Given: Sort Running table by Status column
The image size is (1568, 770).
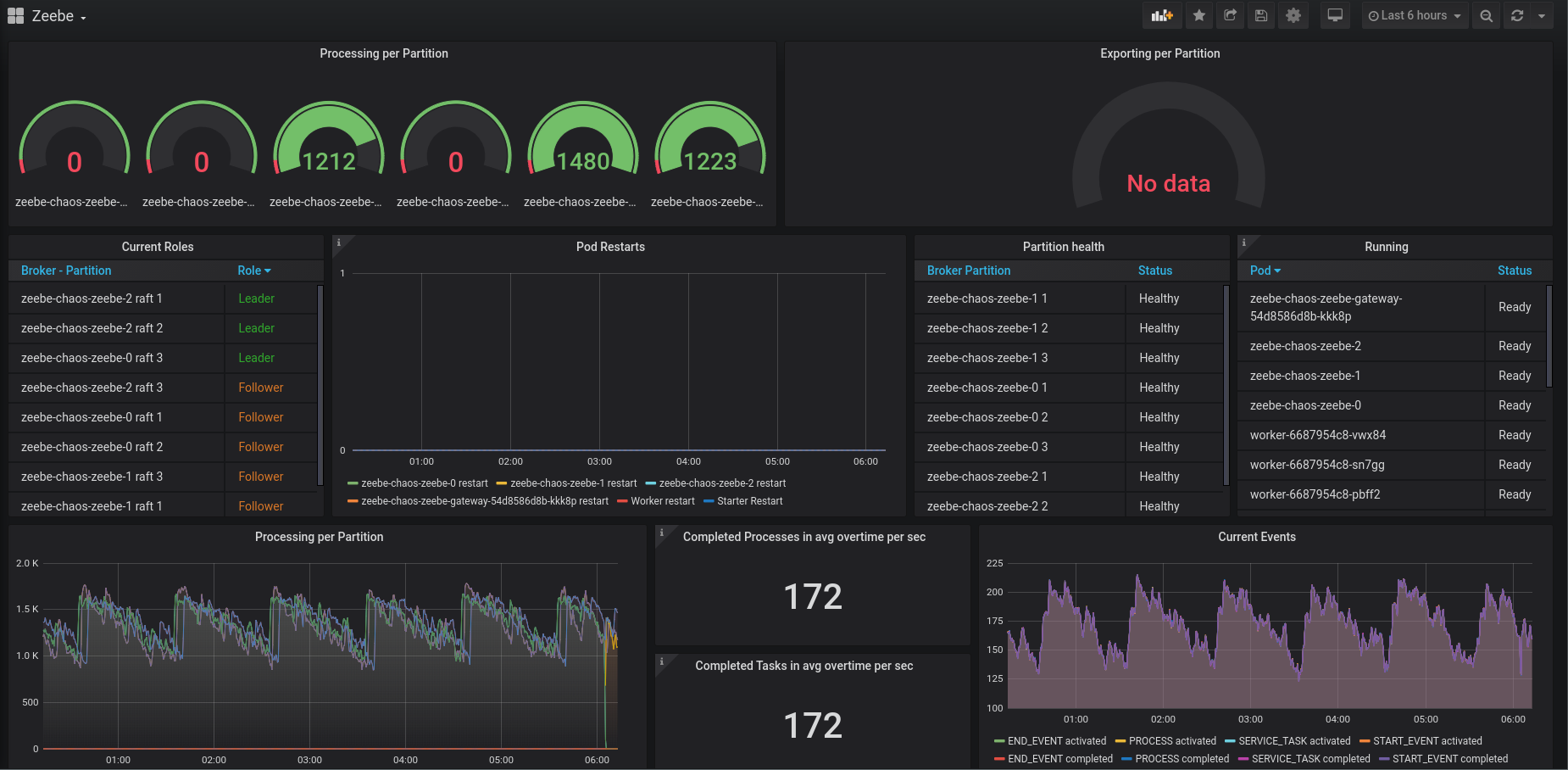Looking at the screenshot, I should coord(1515,271).
